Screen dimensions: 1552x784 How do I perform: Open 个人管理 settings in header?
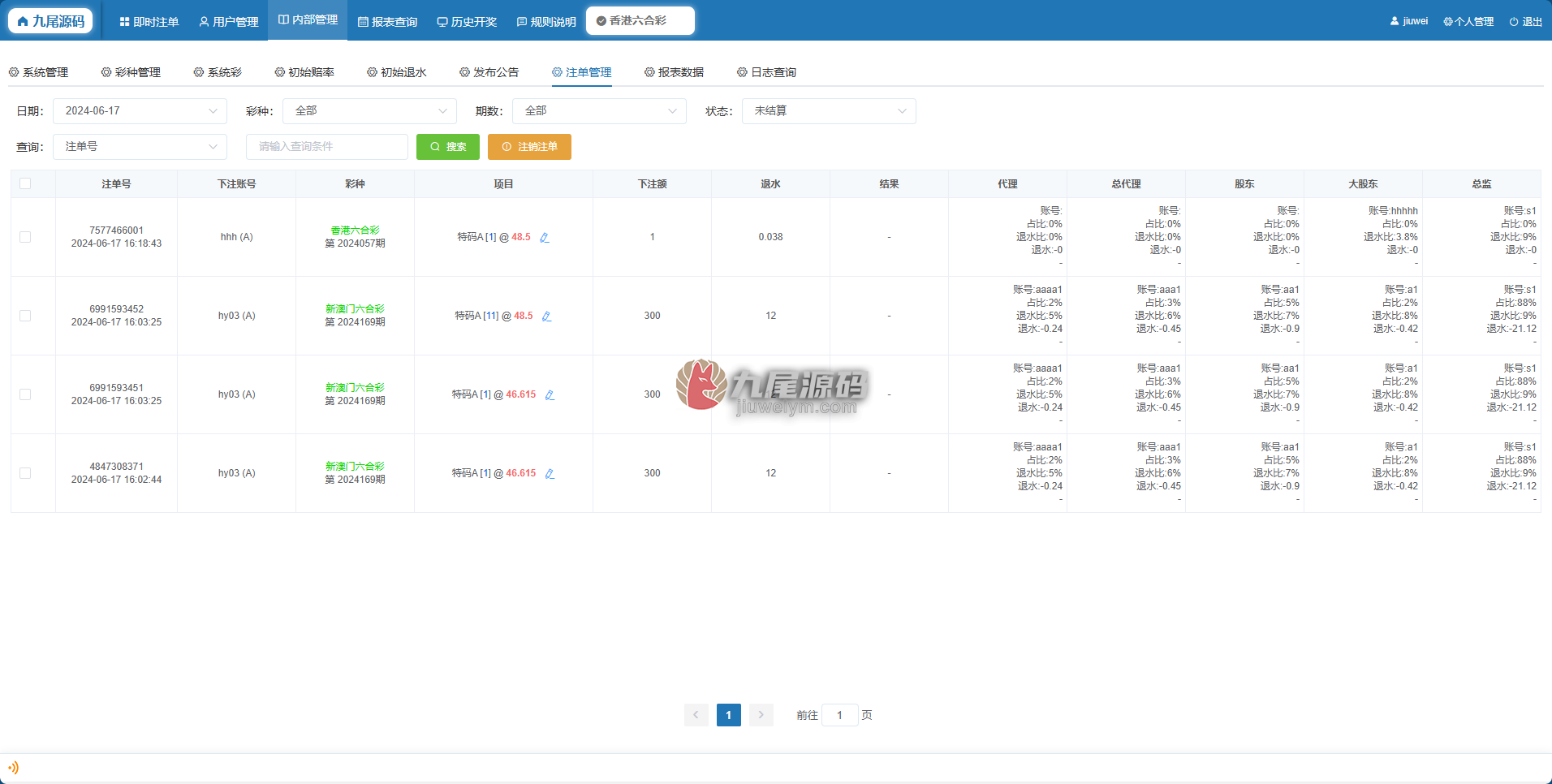(1468, 22)
